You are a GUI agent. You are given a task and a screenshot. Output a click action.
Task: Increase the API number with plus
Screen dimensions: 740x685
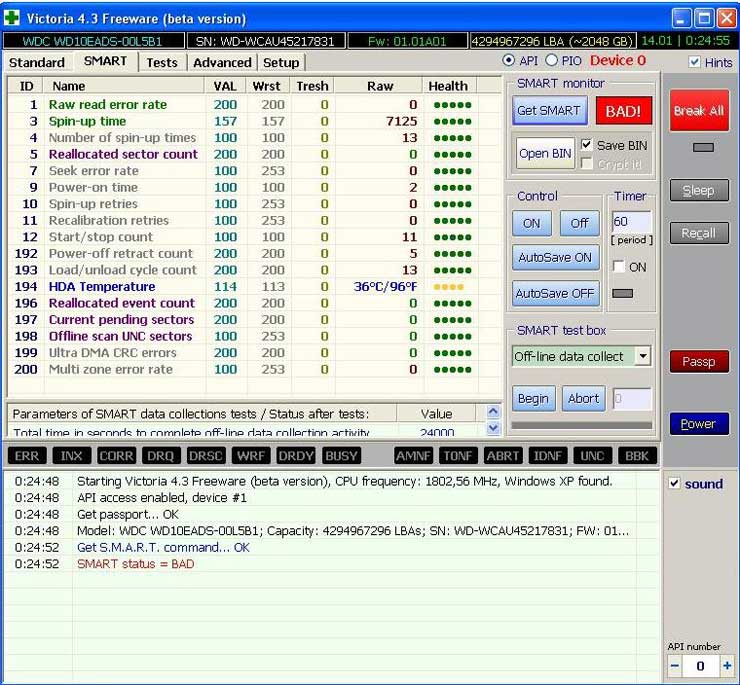point(726,666)
